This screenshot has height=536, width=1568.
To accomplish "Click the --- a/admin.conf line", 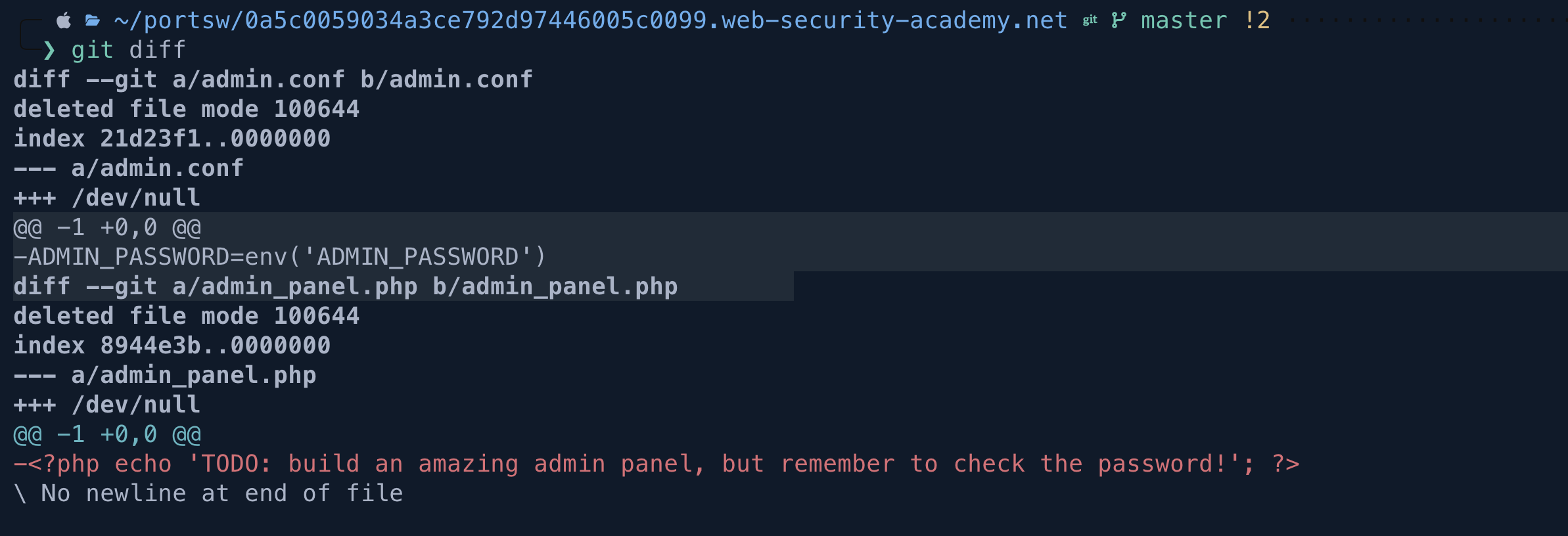I will click(x=129, y=168).
